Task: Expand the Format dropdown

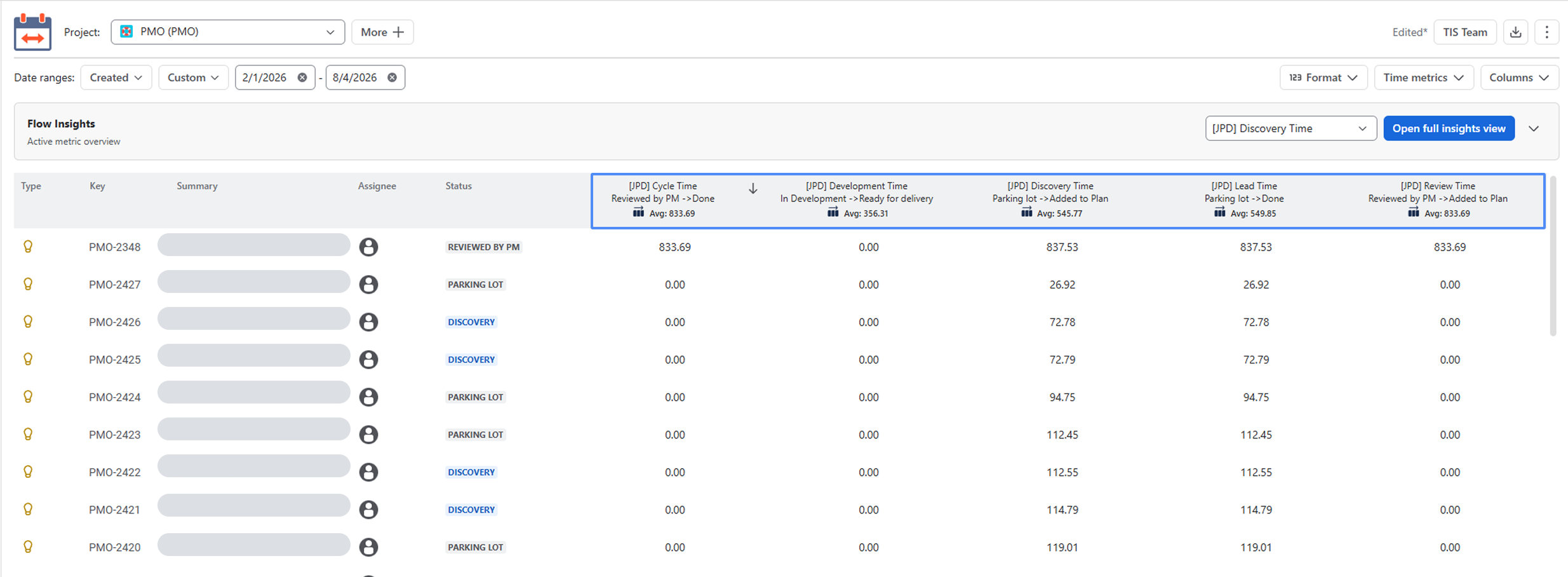Action: click(x=1323, y=78)
